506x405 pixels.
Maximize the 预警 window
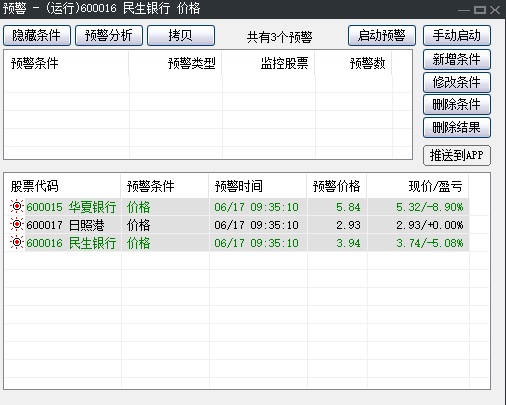[480, 10]
